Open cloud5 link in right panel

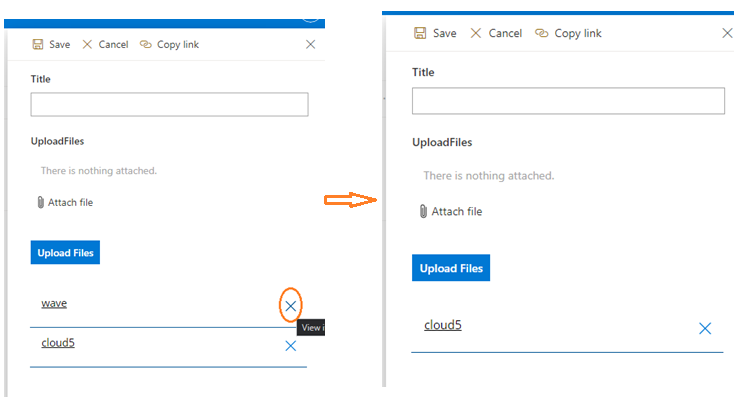[x=443, y=325]
